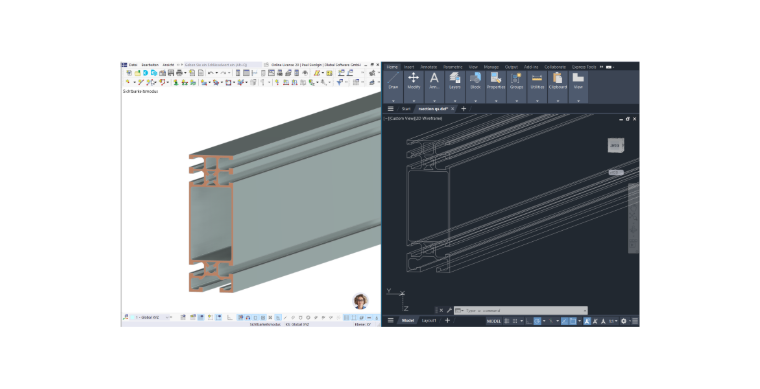Open the Workspace Switching gear in AutoCAD status bar
The height and width of the screenshot is (389, 760).
(x=623, y=321)
